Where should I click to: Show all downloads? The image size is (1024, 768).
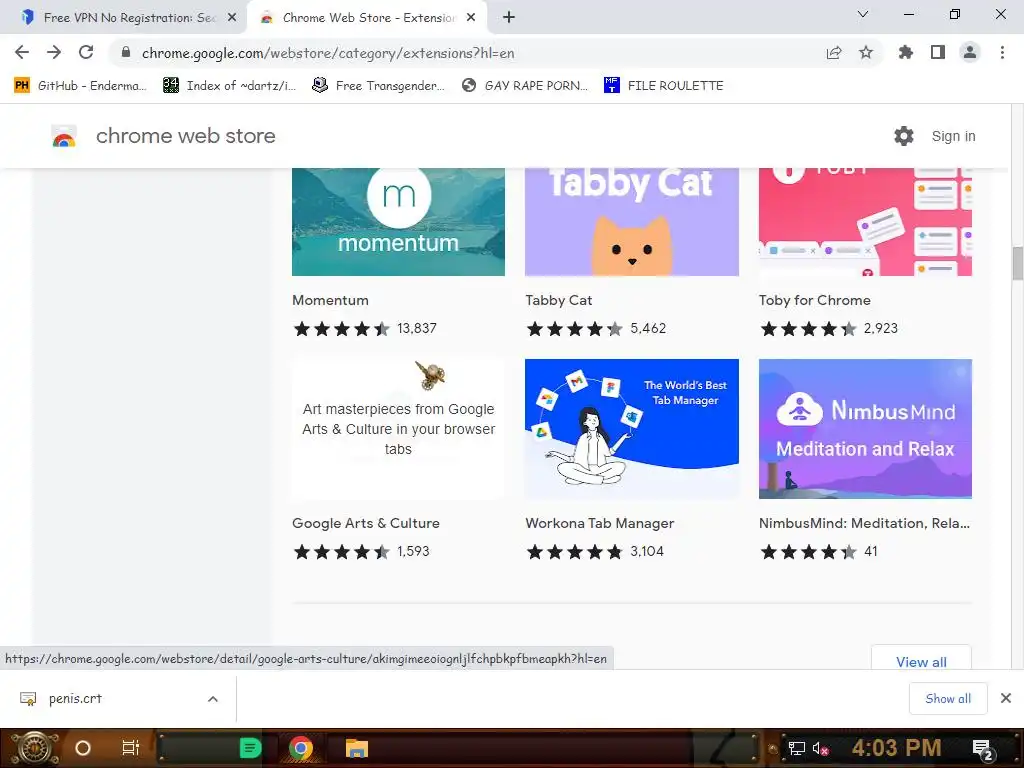(948, 699)
